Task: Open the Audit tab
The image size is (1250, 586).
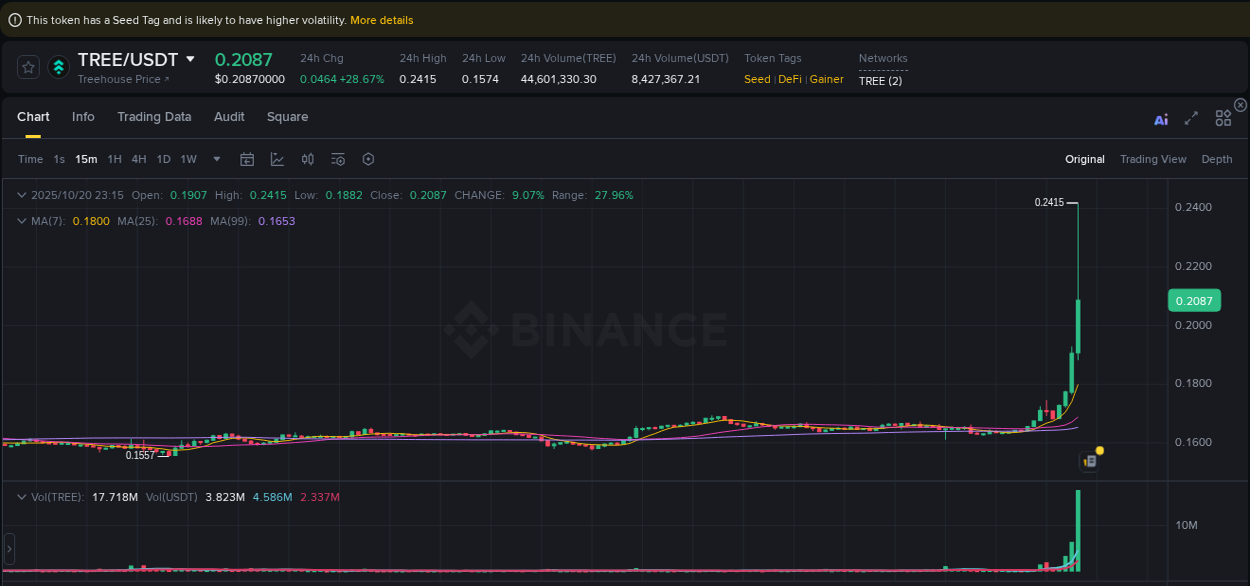Action: pyautogui.click(x=229, y=117)
